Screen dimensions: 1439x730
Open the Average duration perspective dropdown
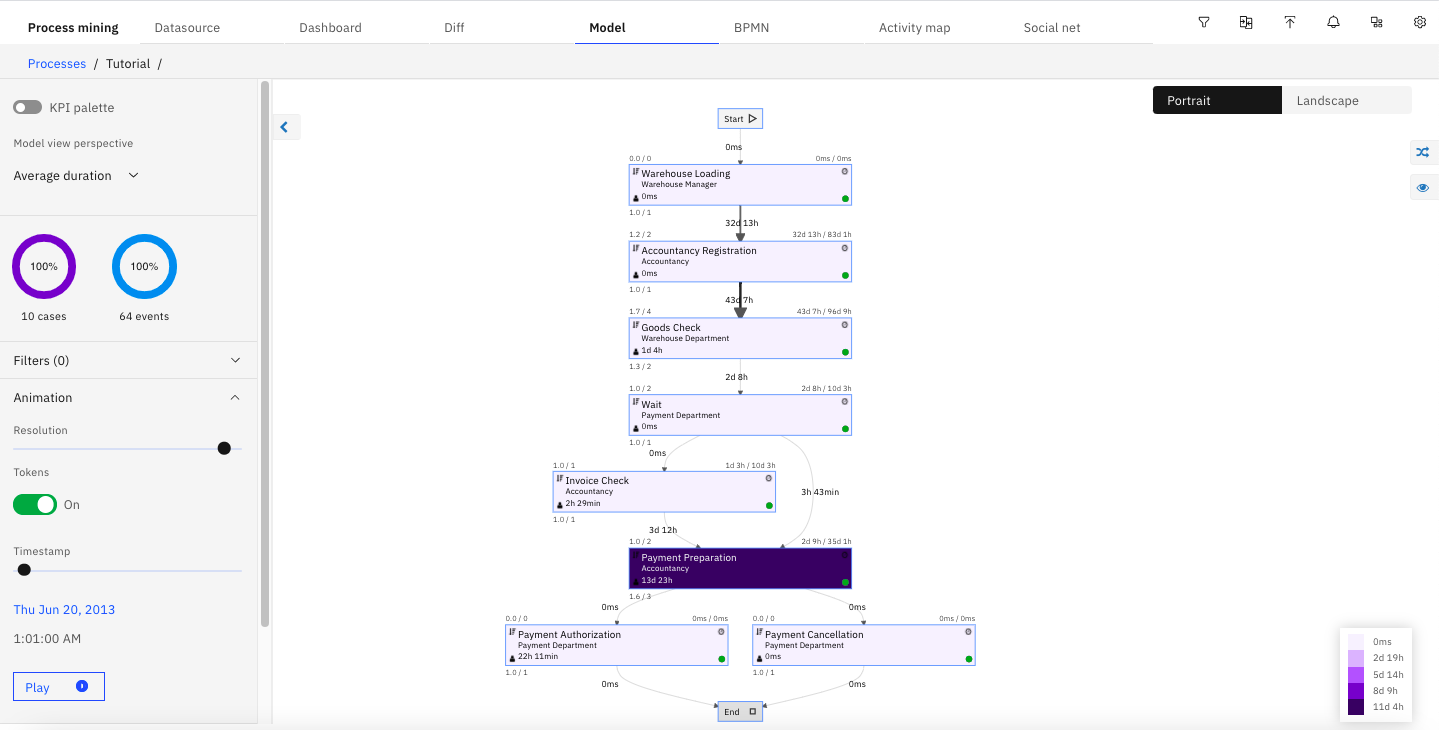coord(76,176)
